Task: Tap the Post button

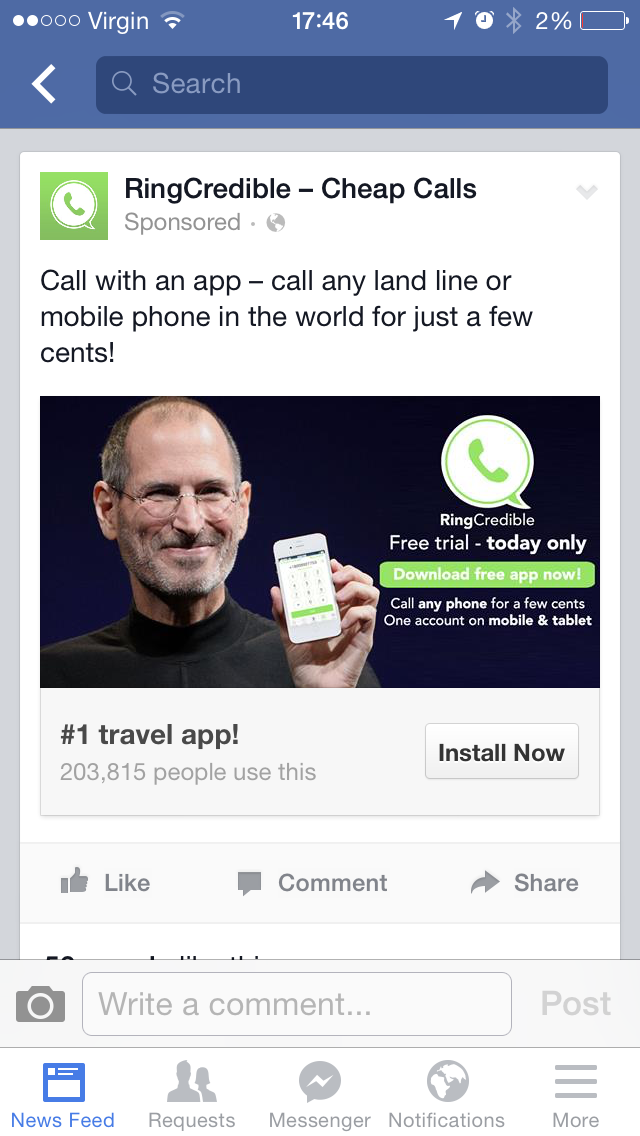Action: click(575, 1003)
